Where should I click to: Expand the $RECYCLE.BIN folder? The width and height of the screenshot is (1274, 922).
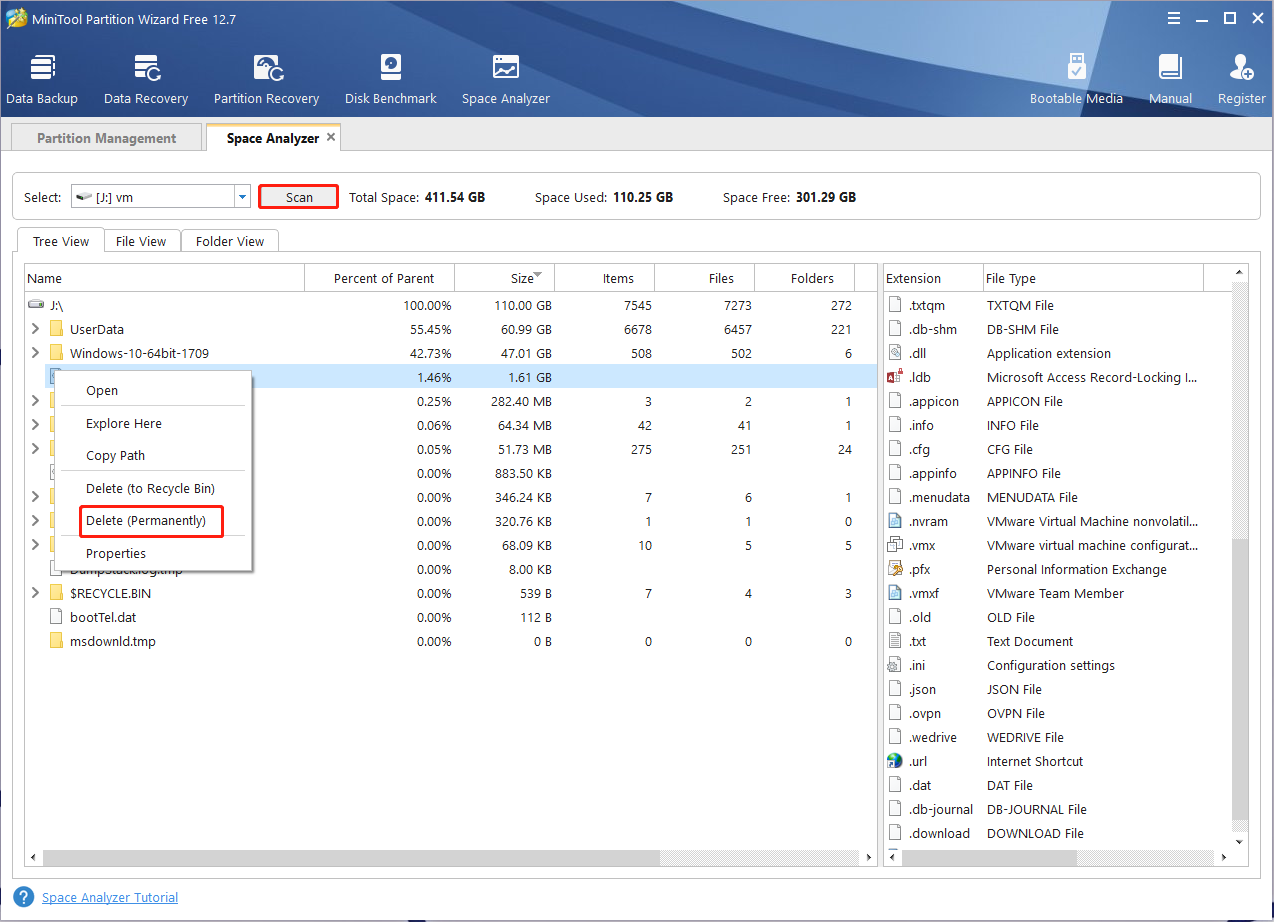[35, 592]
